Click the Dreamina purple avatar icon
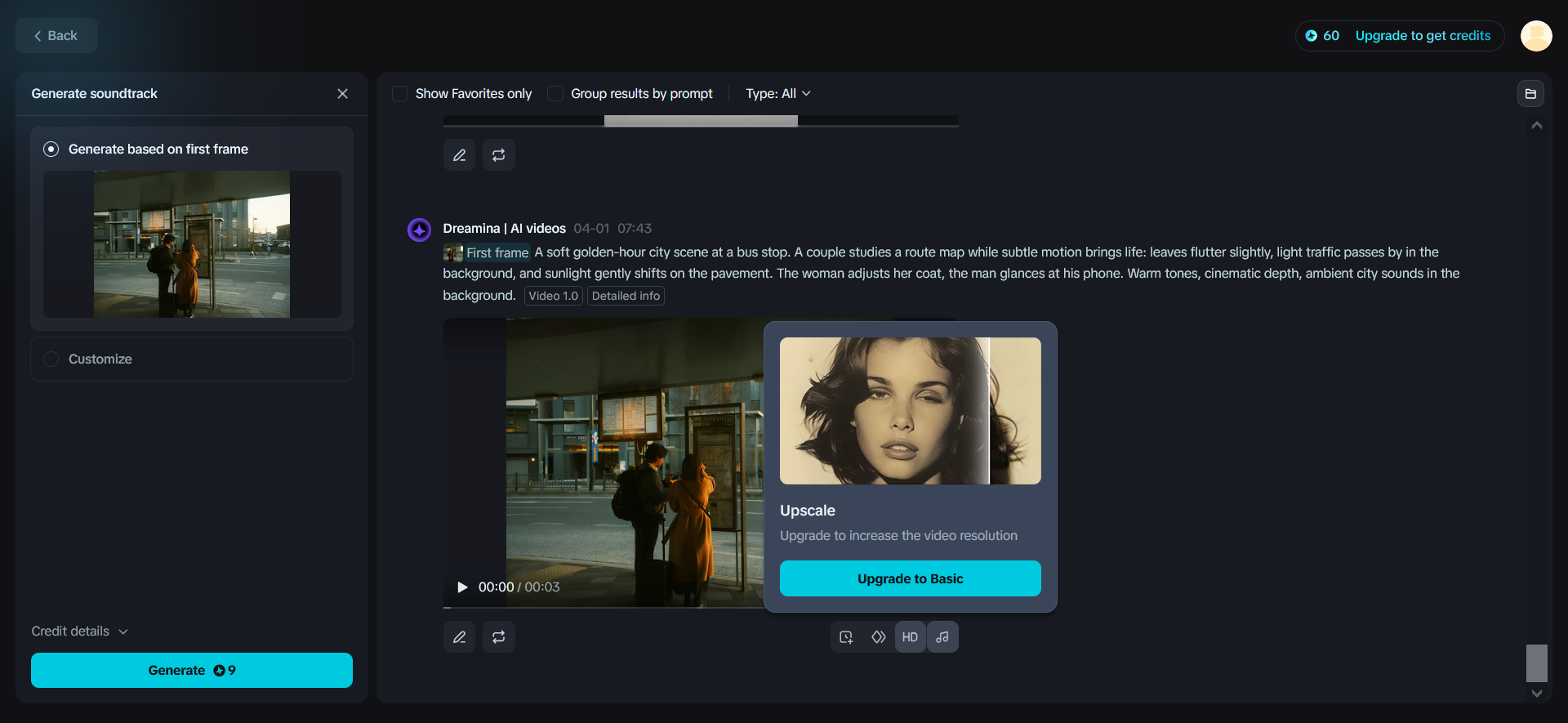 click(420, 230)
